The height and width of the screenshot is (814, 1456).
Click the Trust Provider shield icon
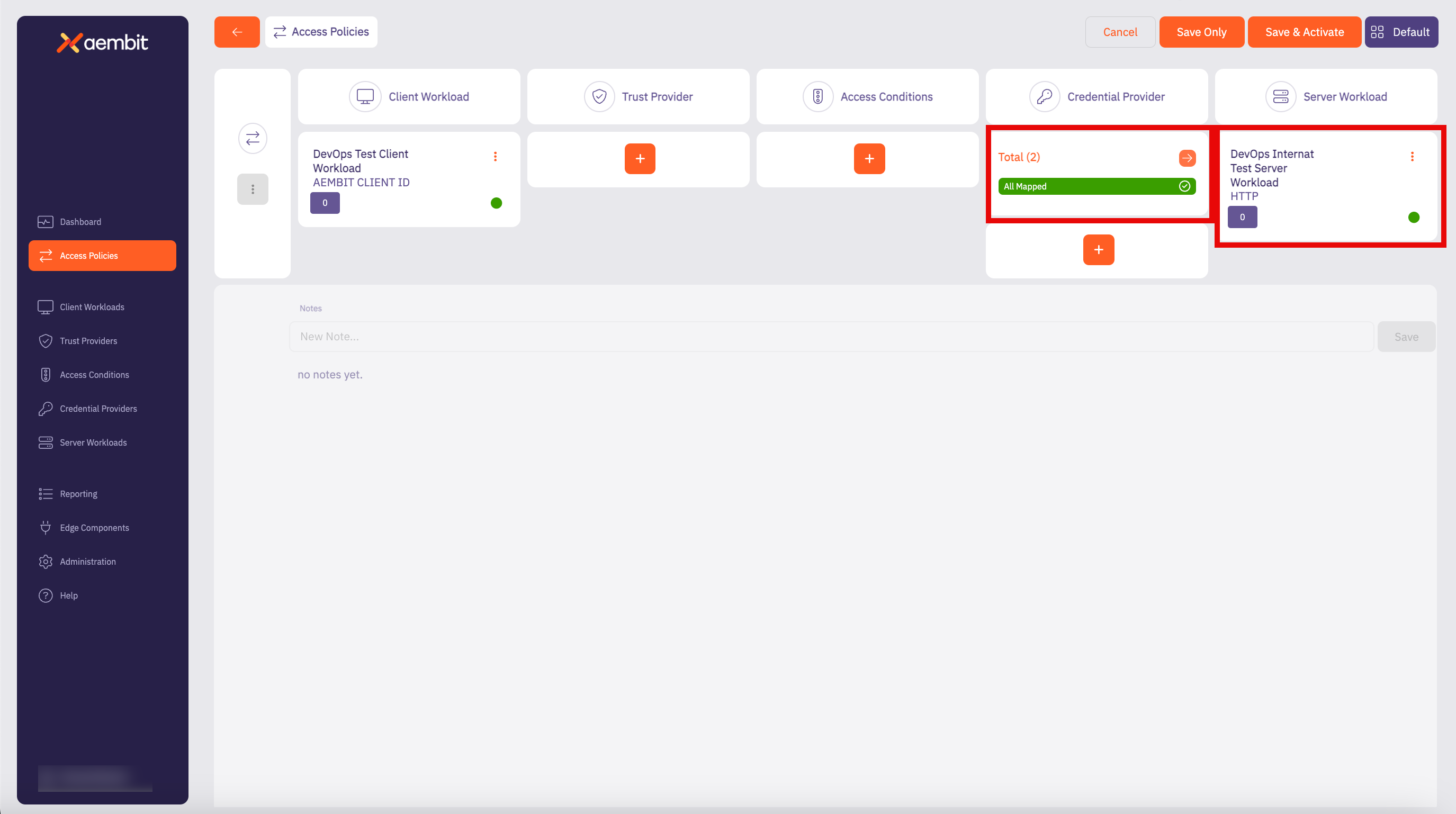(x=599, y=97)
